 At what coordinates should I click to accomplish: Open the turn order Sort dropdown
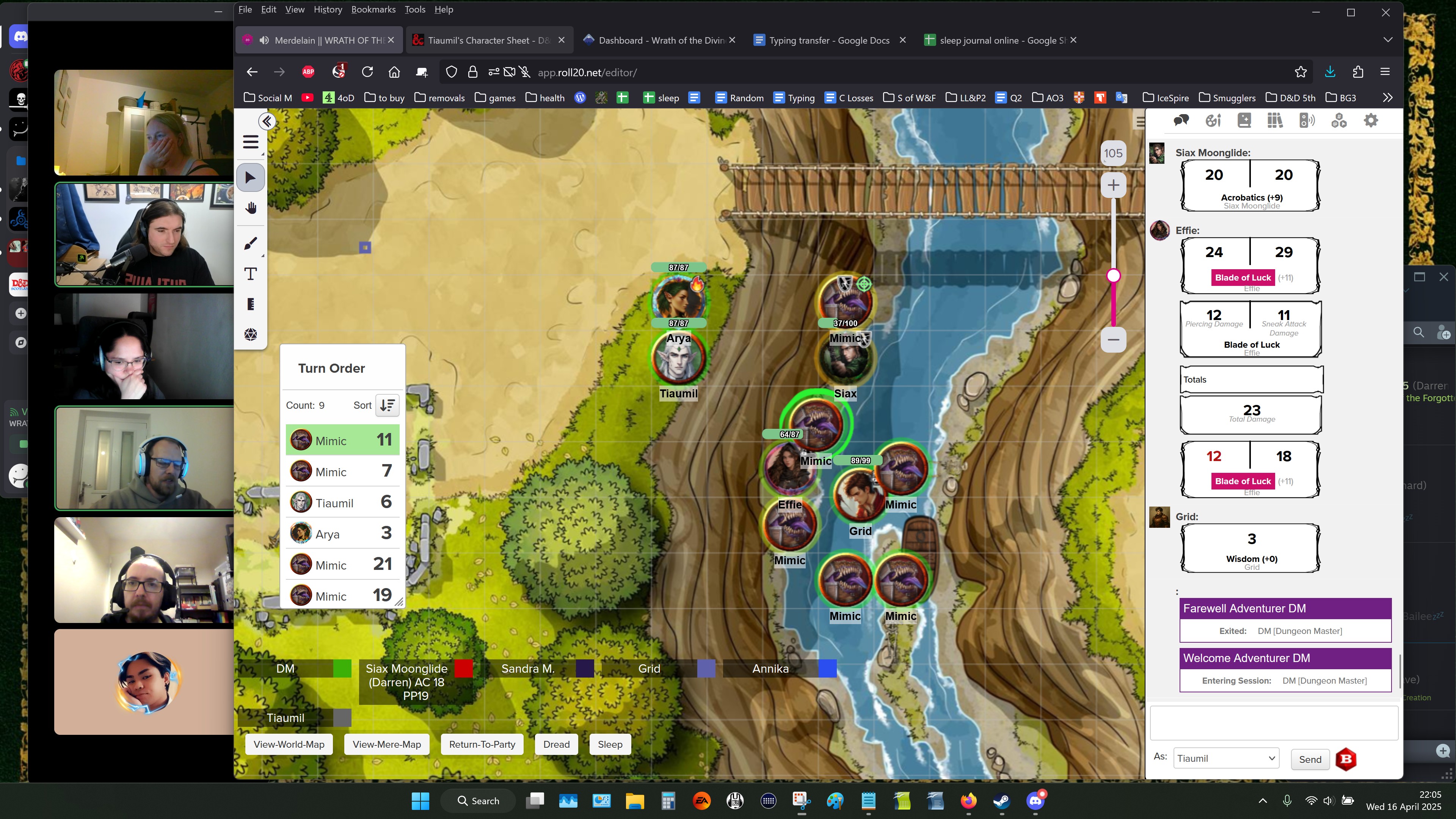pos(387,405)
